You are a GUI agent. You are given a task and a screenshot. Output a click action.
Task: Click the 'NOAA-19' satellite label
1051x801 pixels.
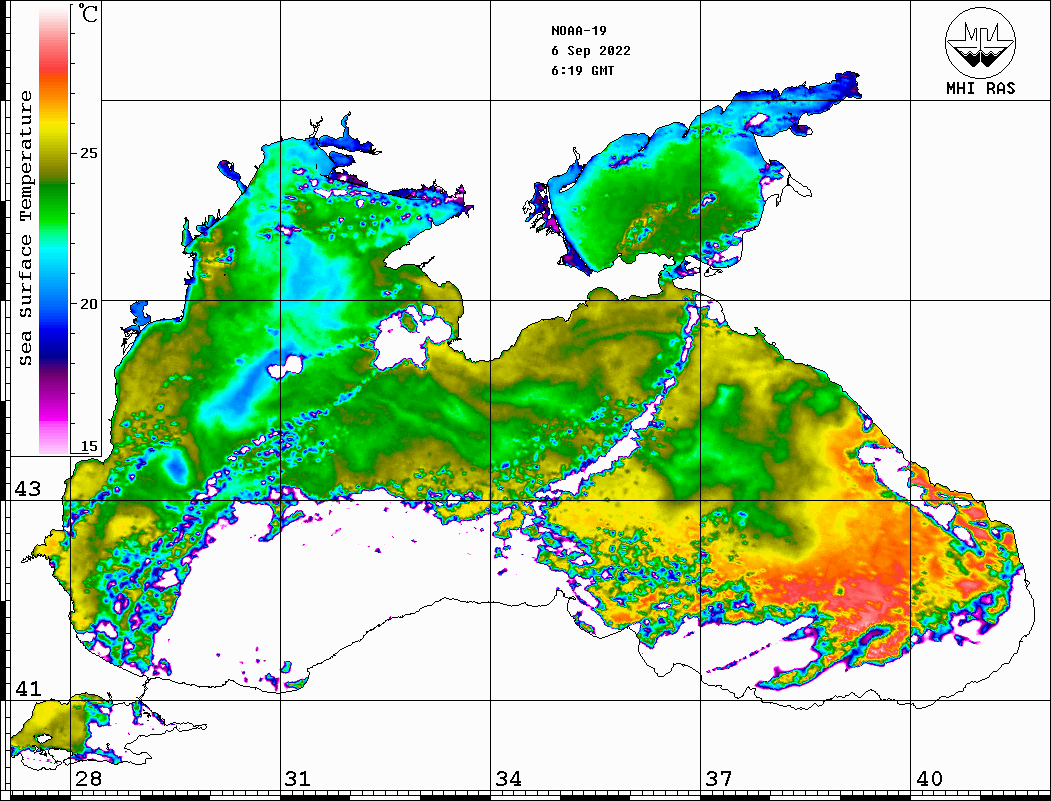[x=578, y=31]
